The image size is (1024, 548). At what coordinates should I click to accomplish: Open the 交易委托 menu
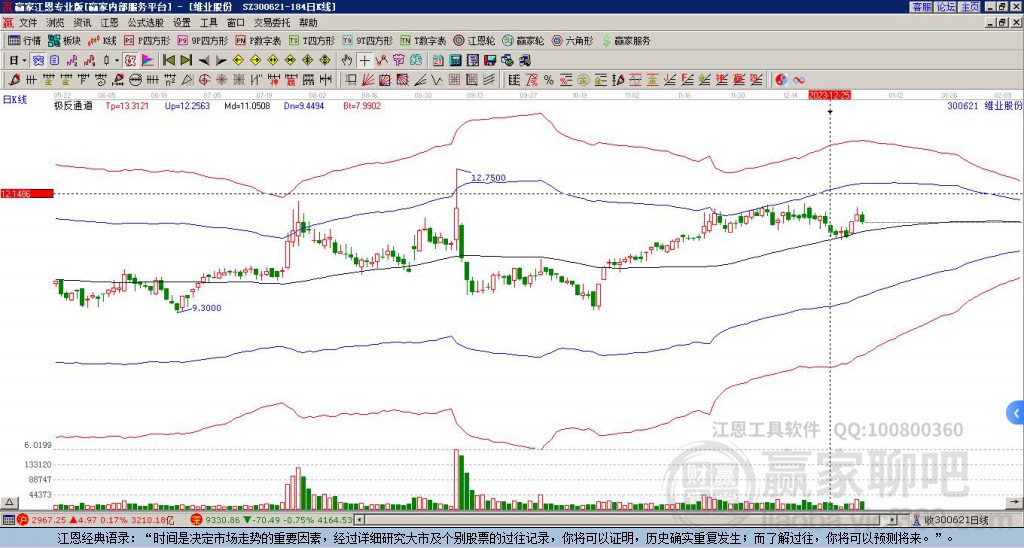point(274,23)
